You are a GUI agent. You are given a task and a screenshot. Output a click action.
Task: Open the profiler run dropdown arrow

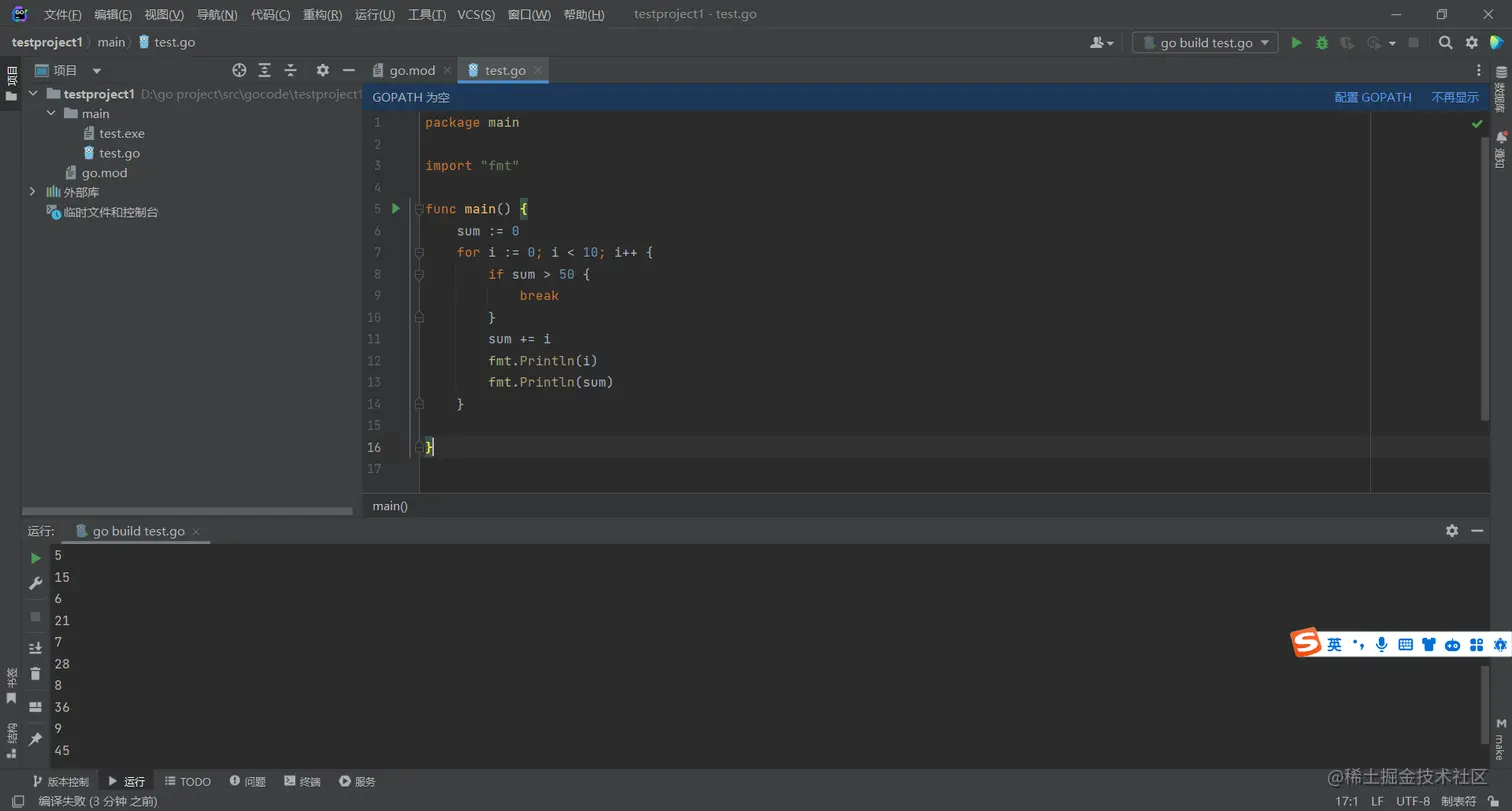(1392, 44)
